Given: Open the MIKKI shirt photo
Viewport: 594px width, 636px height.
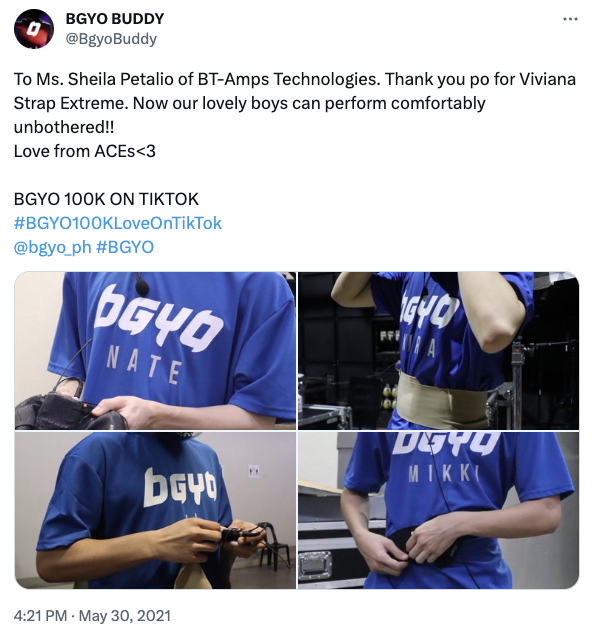Looking at the screenshot, I should 439,510.
